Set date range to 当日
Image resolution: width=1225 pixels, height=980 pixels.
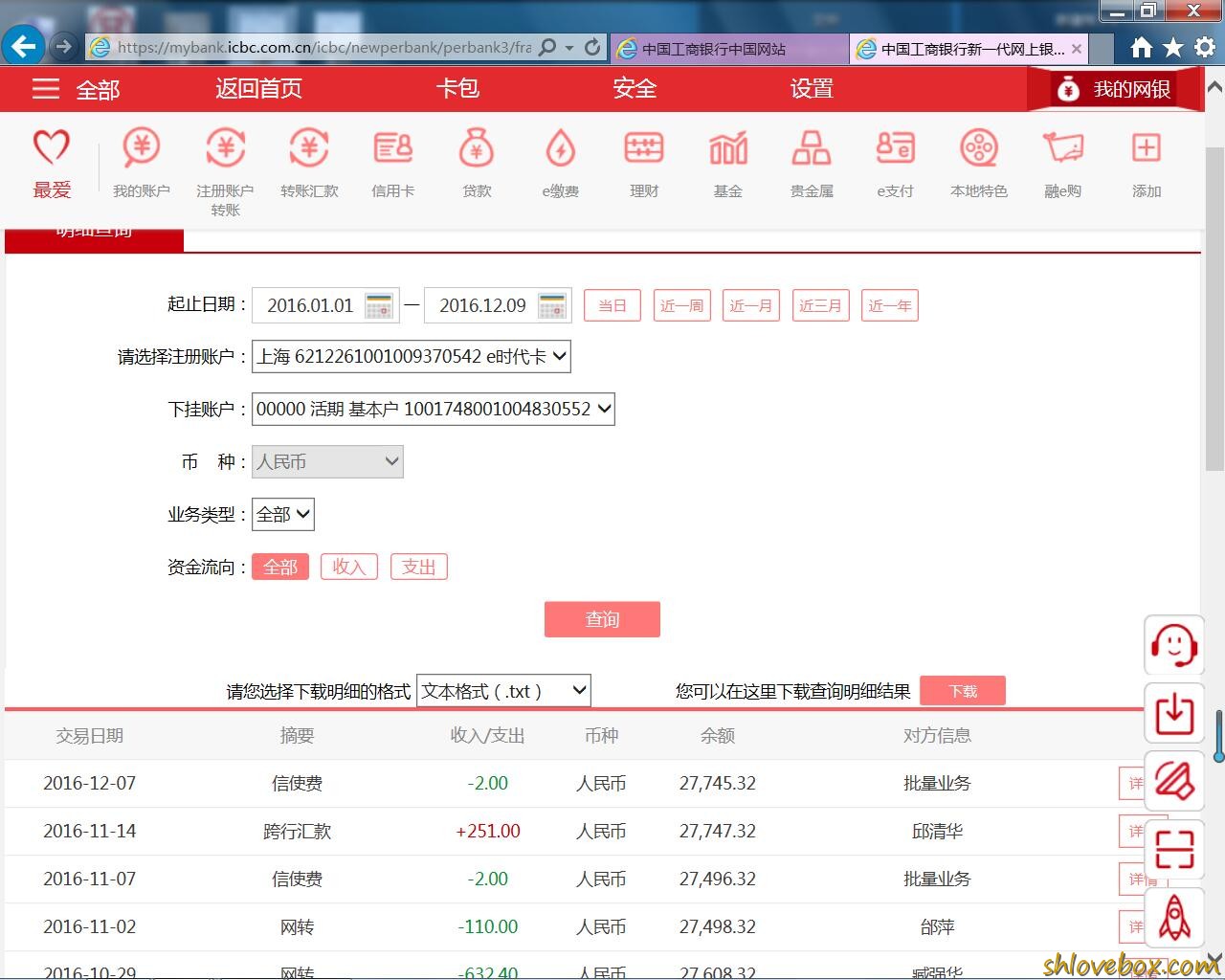612,305
